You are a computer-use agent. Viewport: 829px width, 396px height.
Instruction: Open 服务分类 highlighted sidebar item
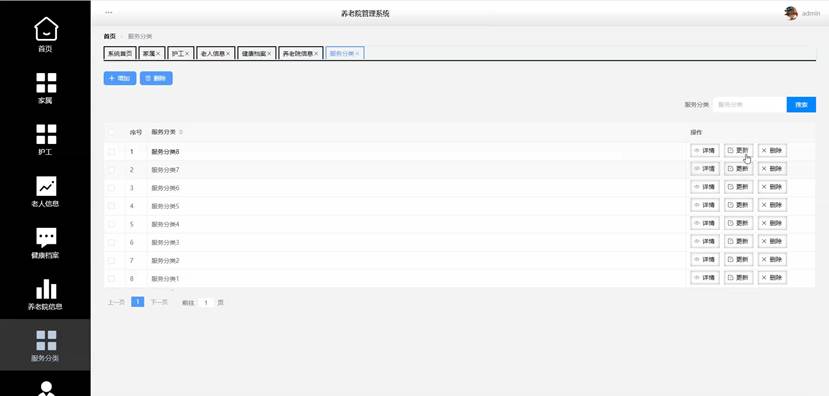click(45, 345)
